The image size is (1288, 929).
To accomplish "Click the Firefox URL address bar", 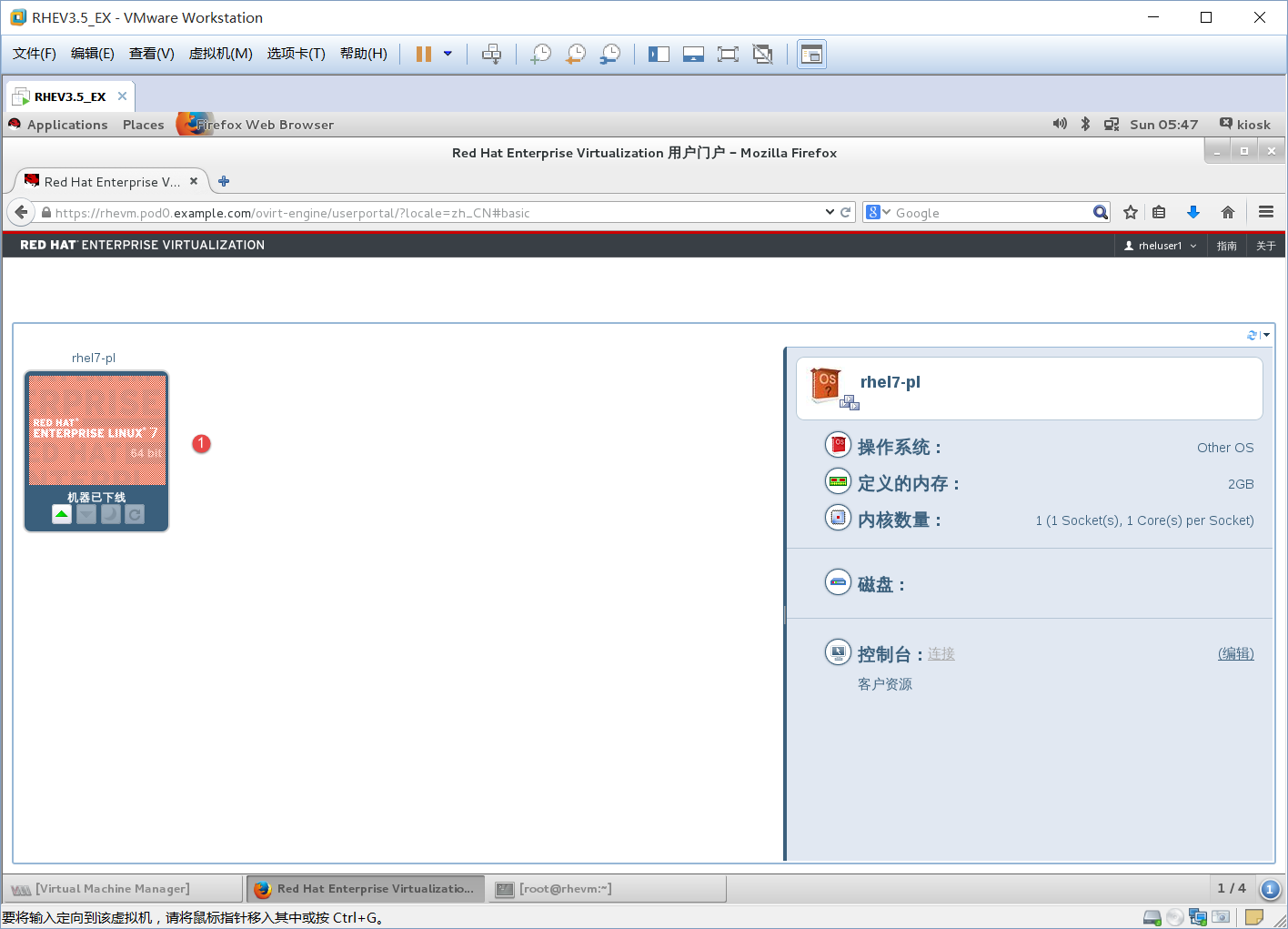I will pyautogui.click(x=431, y=213).
